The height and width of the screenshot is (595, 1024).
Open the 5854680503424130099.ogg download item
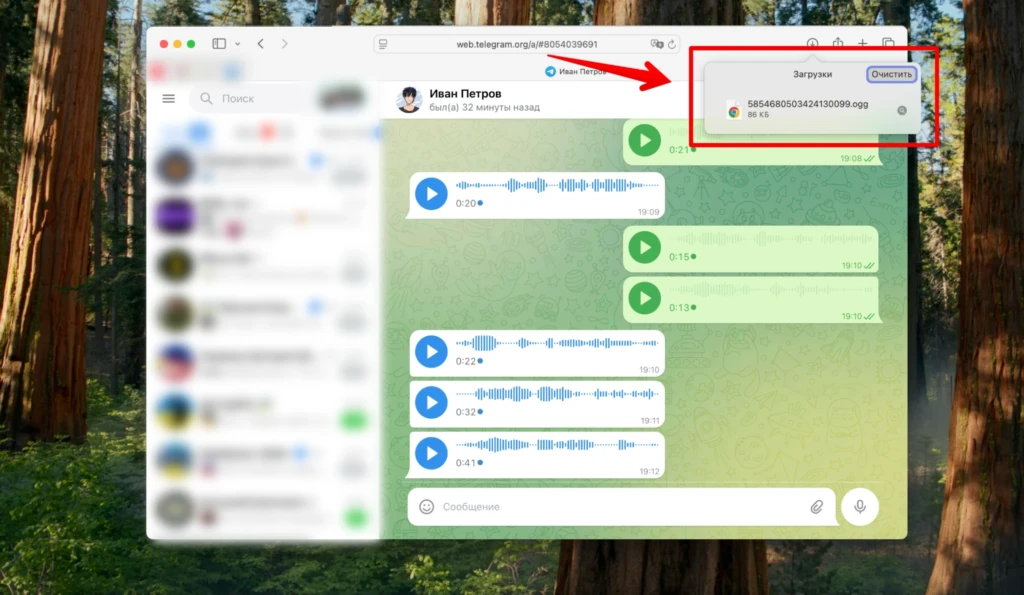click(807, 108)
